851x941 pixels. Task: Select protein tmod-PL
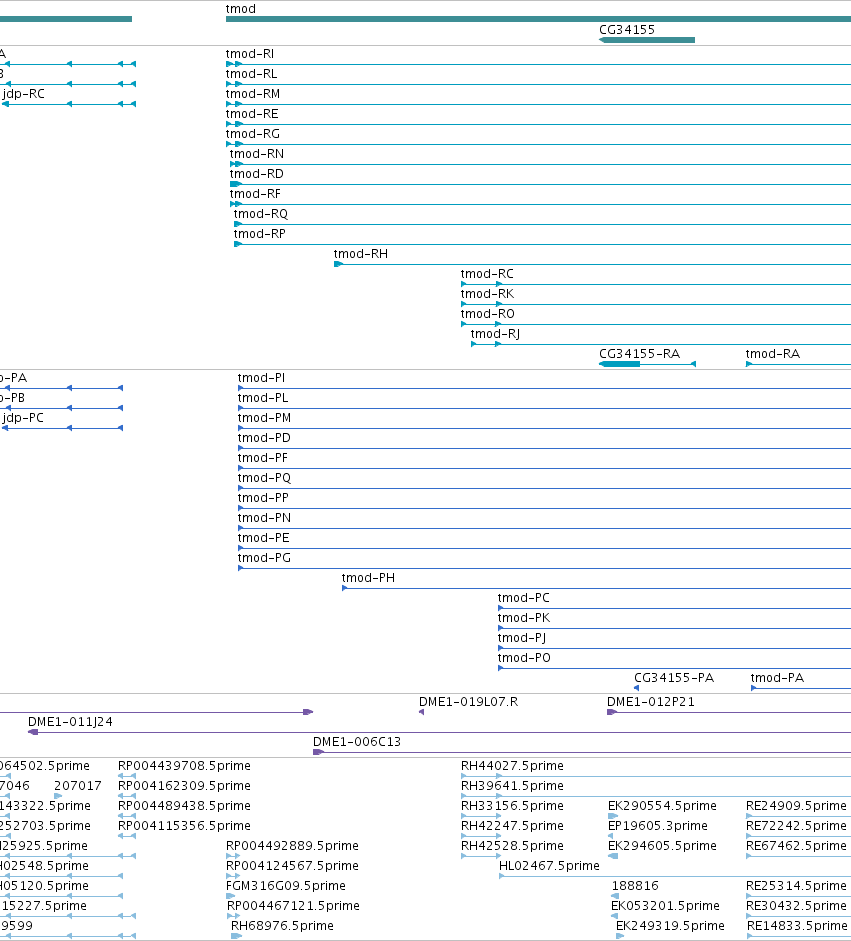tap(263, 398)
